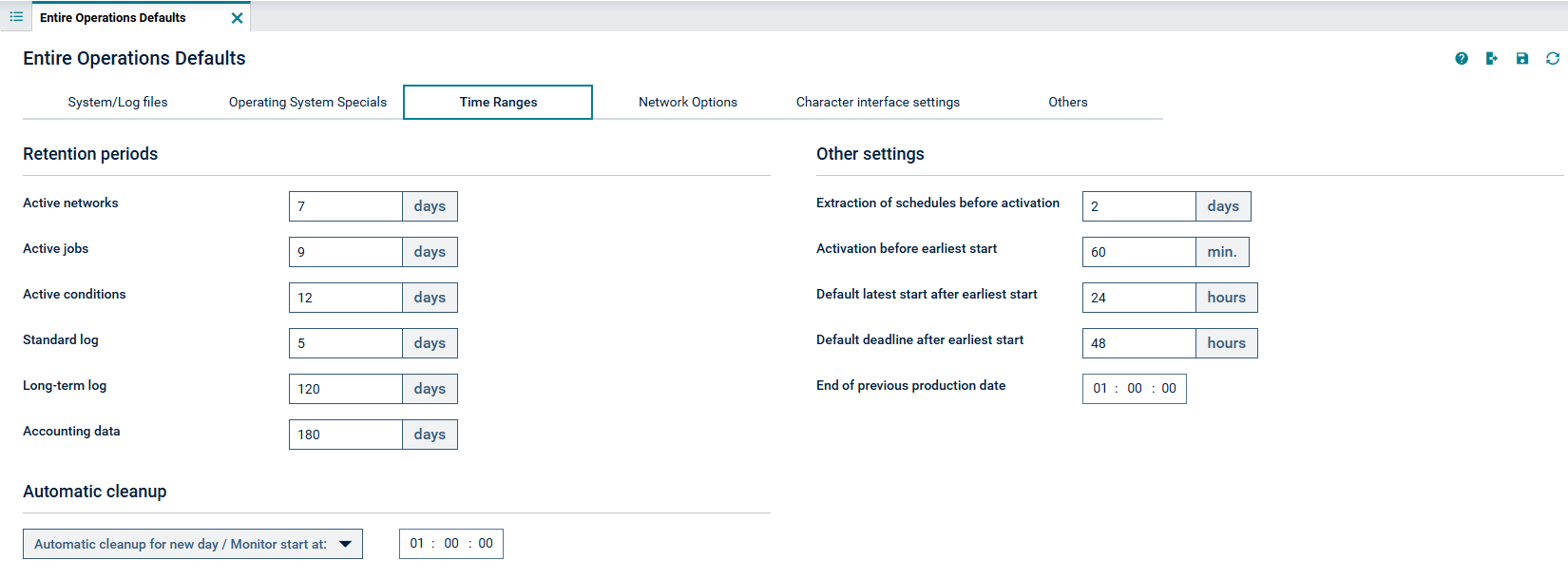Open the Character interface settings tab
The height and width of the screenshot is (580, 1568).
(878, 102)
